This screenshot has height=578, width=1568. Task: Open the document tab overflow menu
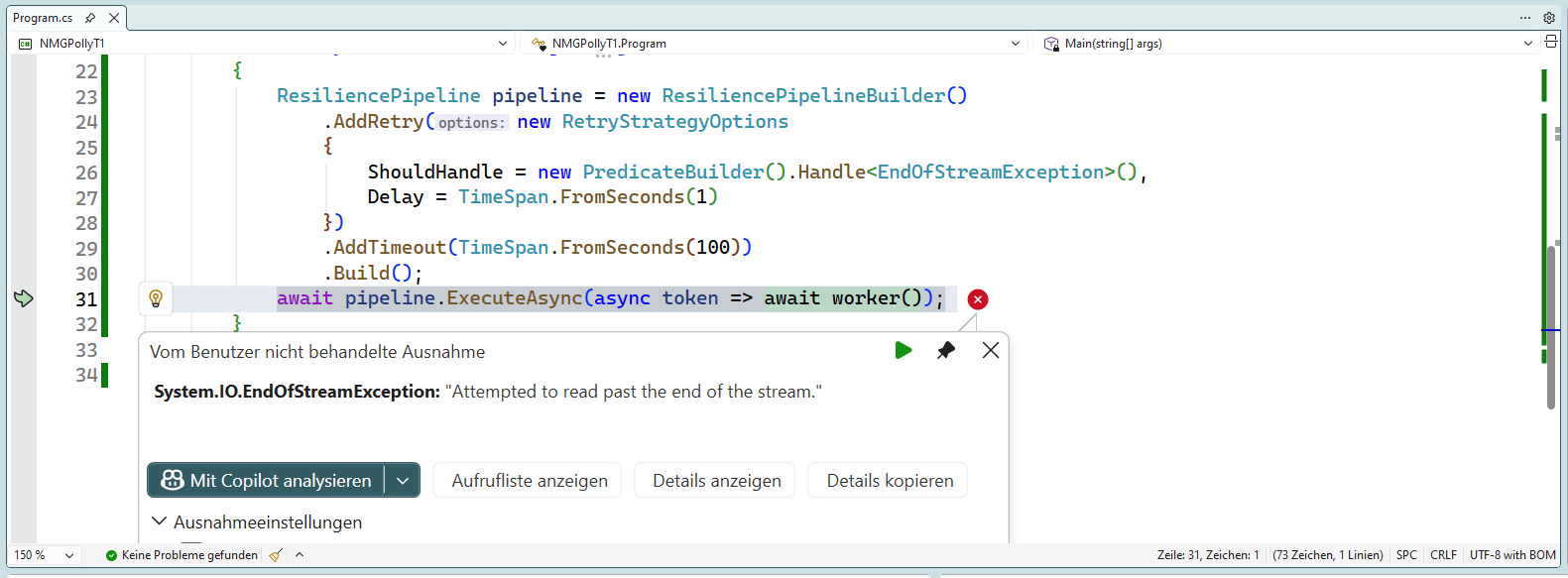tap(1525, 18)
